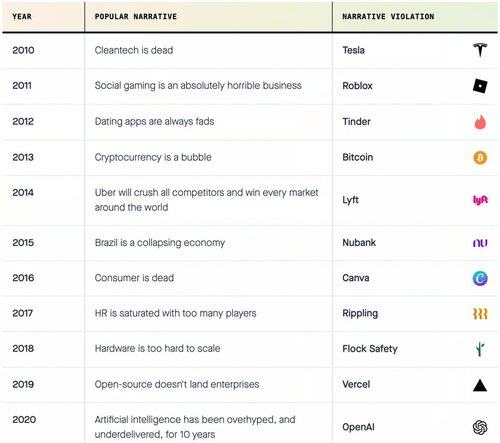Click the Rippling logo icon
This screenshot has width=500, height=443.
pyautogui.click(x=480, y=314)
